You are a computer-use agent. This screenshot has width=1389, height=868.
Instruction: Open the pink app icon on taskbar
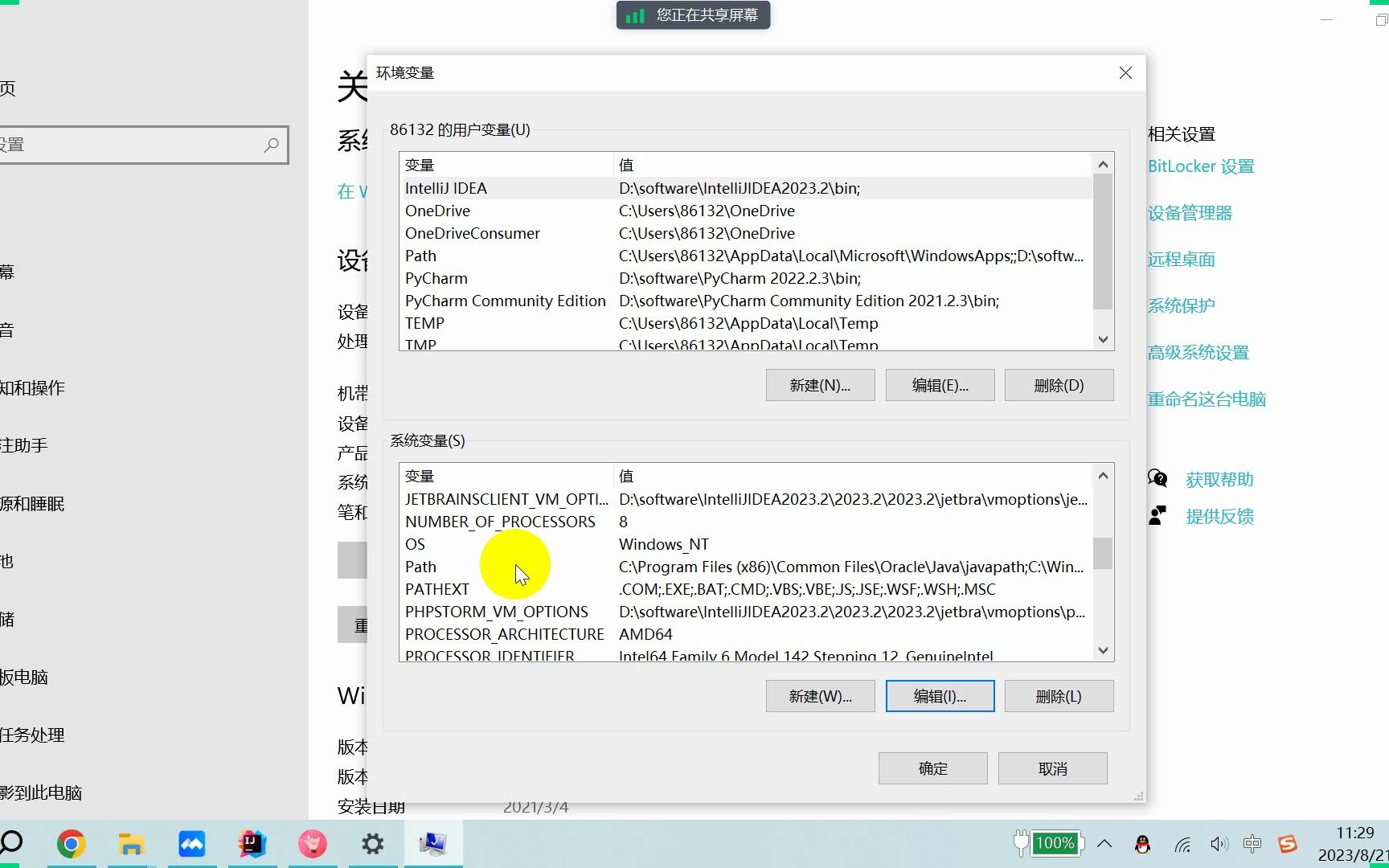(312, 844)
